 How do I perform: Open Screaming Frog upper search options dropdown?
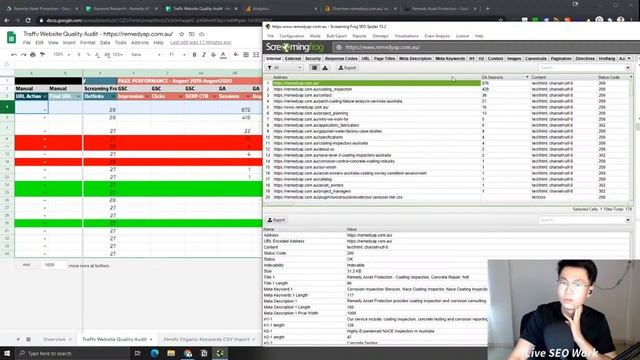pyautogui.click(x=628, y=68)
